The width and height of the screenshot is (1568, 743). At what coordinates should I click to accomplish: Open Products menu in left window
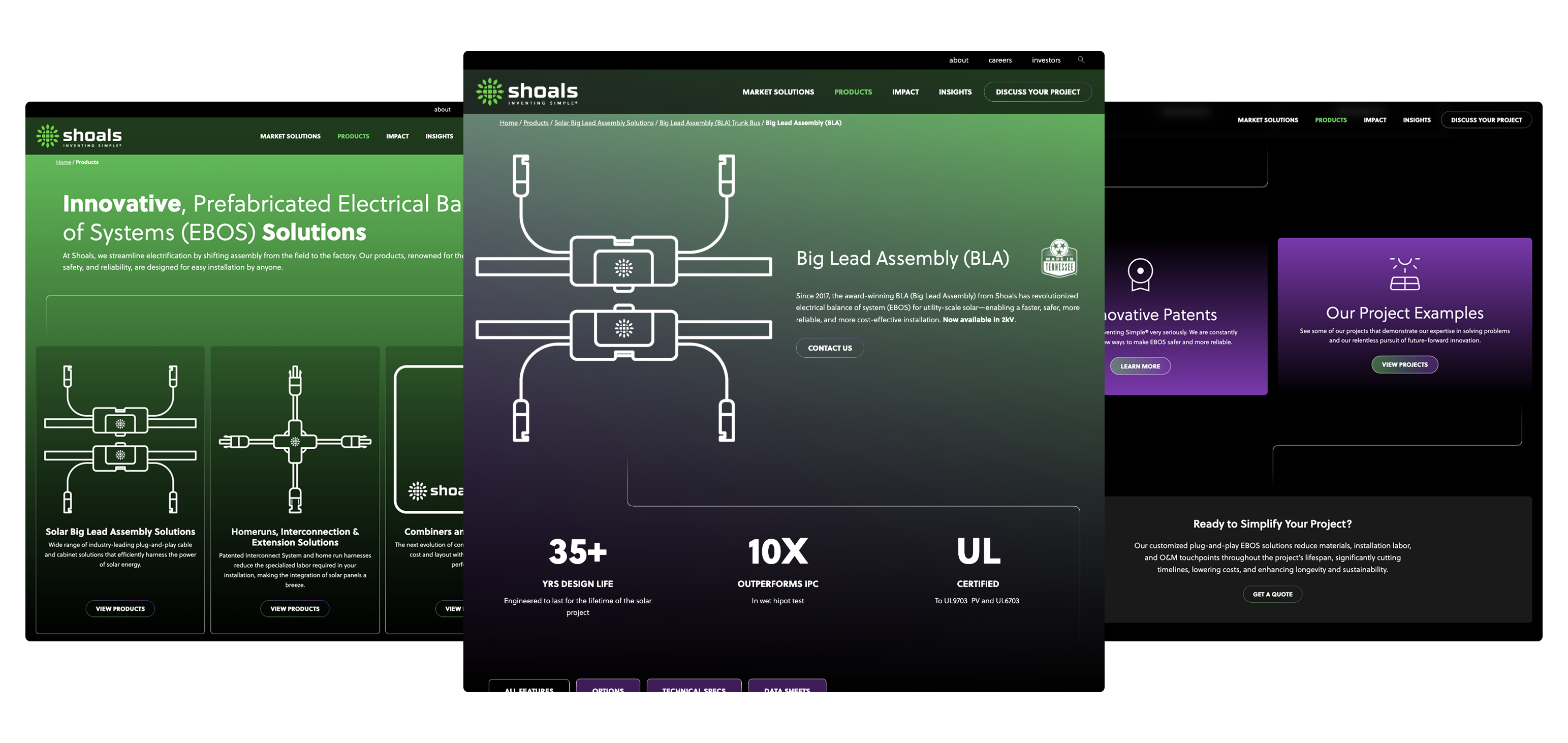click(353, 136)
